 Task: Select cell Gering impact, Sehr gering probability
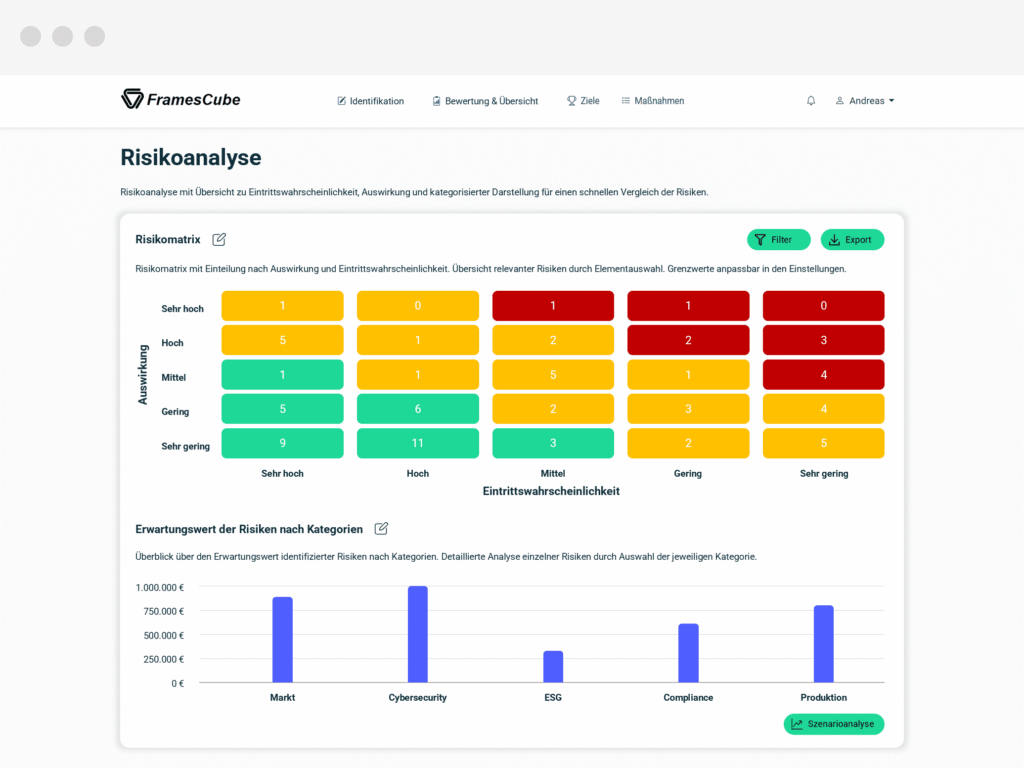[x=824, y=409]
